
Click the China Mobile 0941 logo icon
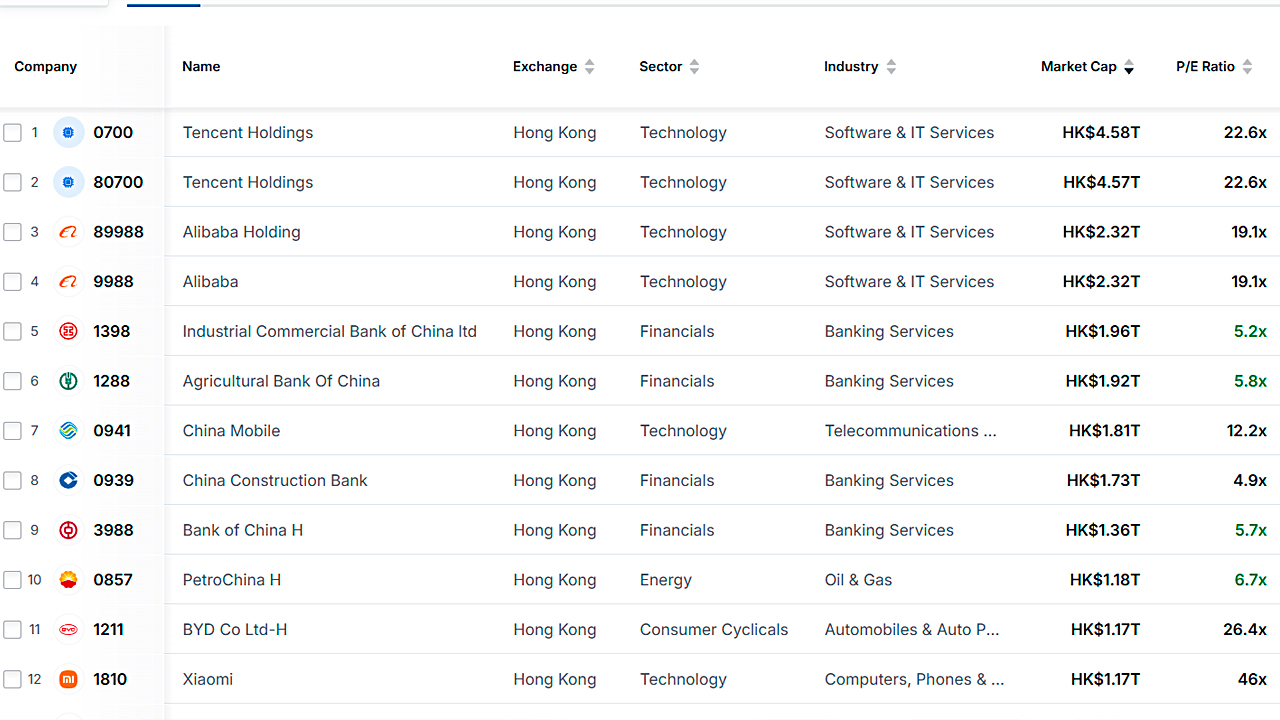coord(68,431)
